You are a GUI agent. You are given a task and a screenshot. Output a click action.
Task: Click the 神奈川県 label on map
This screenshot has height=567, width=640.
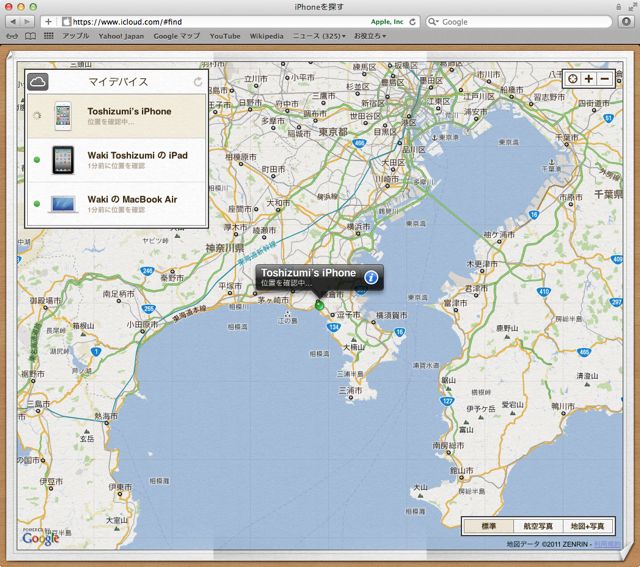[x=224, y=248]
